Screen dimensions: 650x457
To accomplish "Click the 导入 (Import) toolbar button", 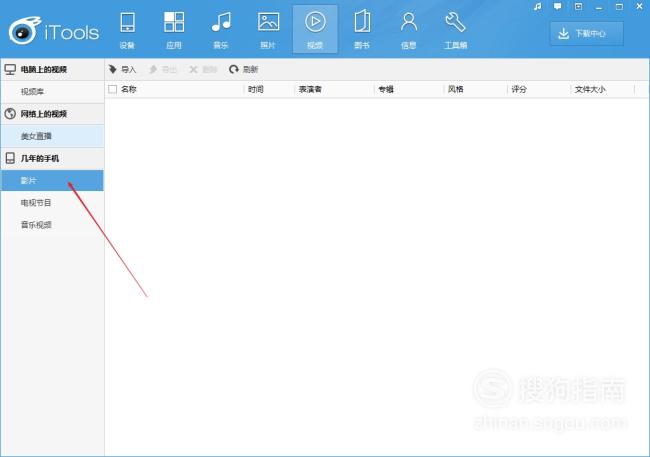I will (123, 69).
